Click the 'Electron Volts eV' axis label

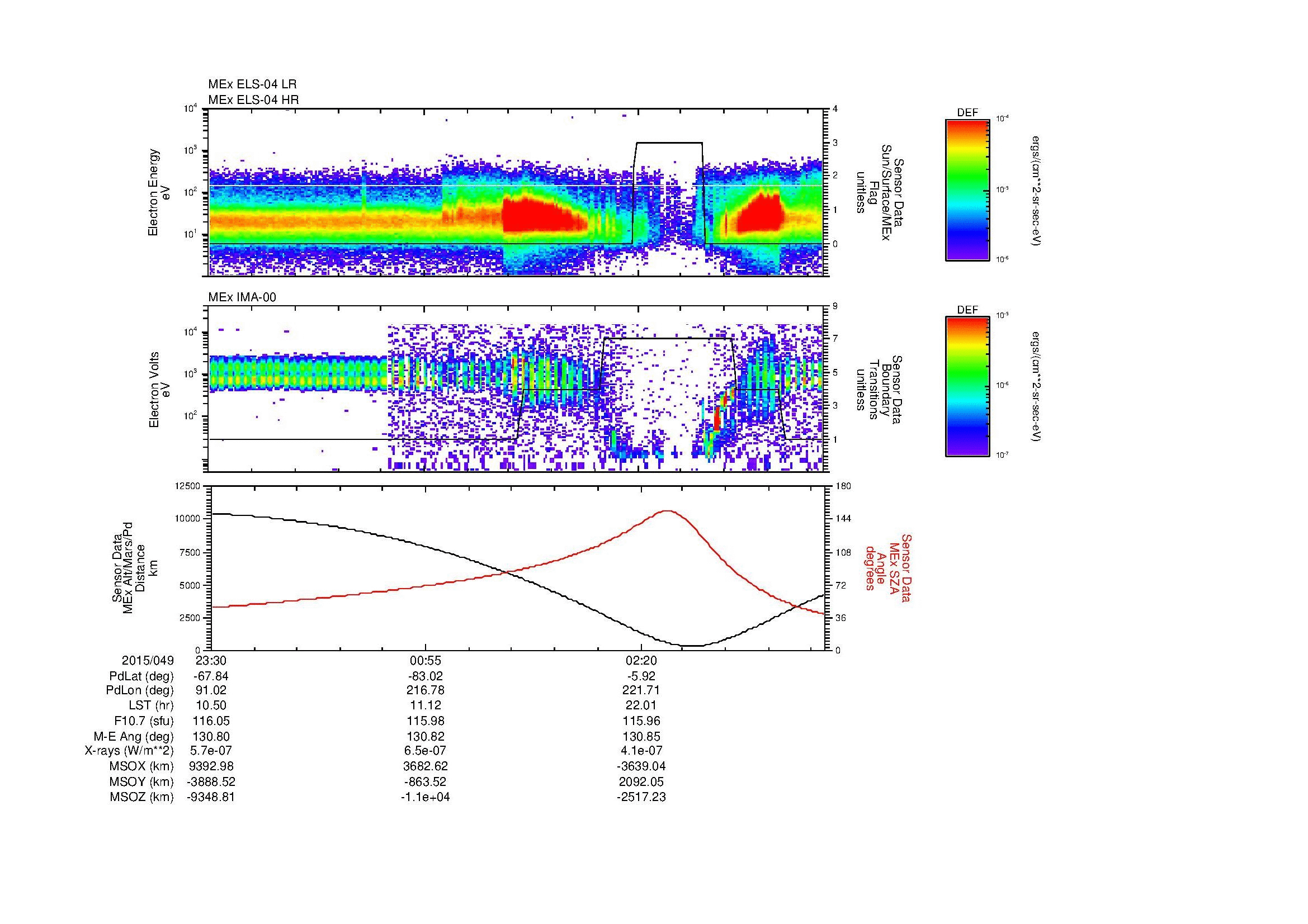coord(159,390)
